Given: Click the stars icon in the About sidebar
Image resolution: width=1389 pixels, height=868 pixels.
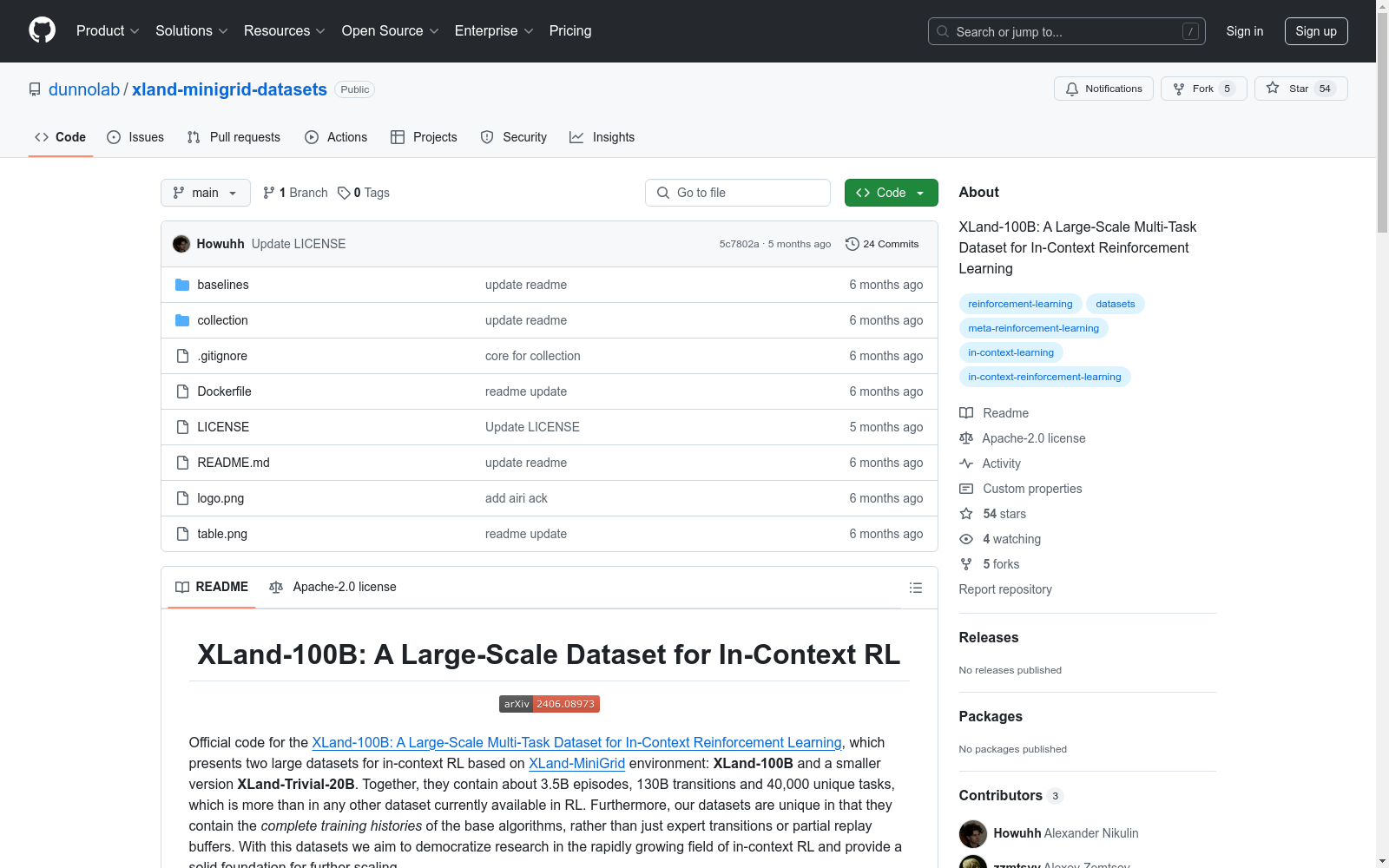Looking at the screenshot, I should [x=966, y=514].
